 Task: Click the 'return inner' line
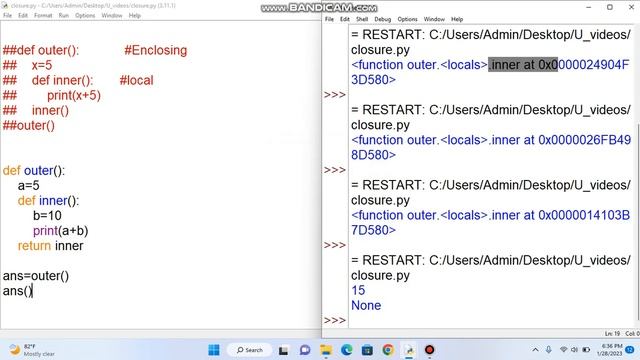tap(50, 246)
